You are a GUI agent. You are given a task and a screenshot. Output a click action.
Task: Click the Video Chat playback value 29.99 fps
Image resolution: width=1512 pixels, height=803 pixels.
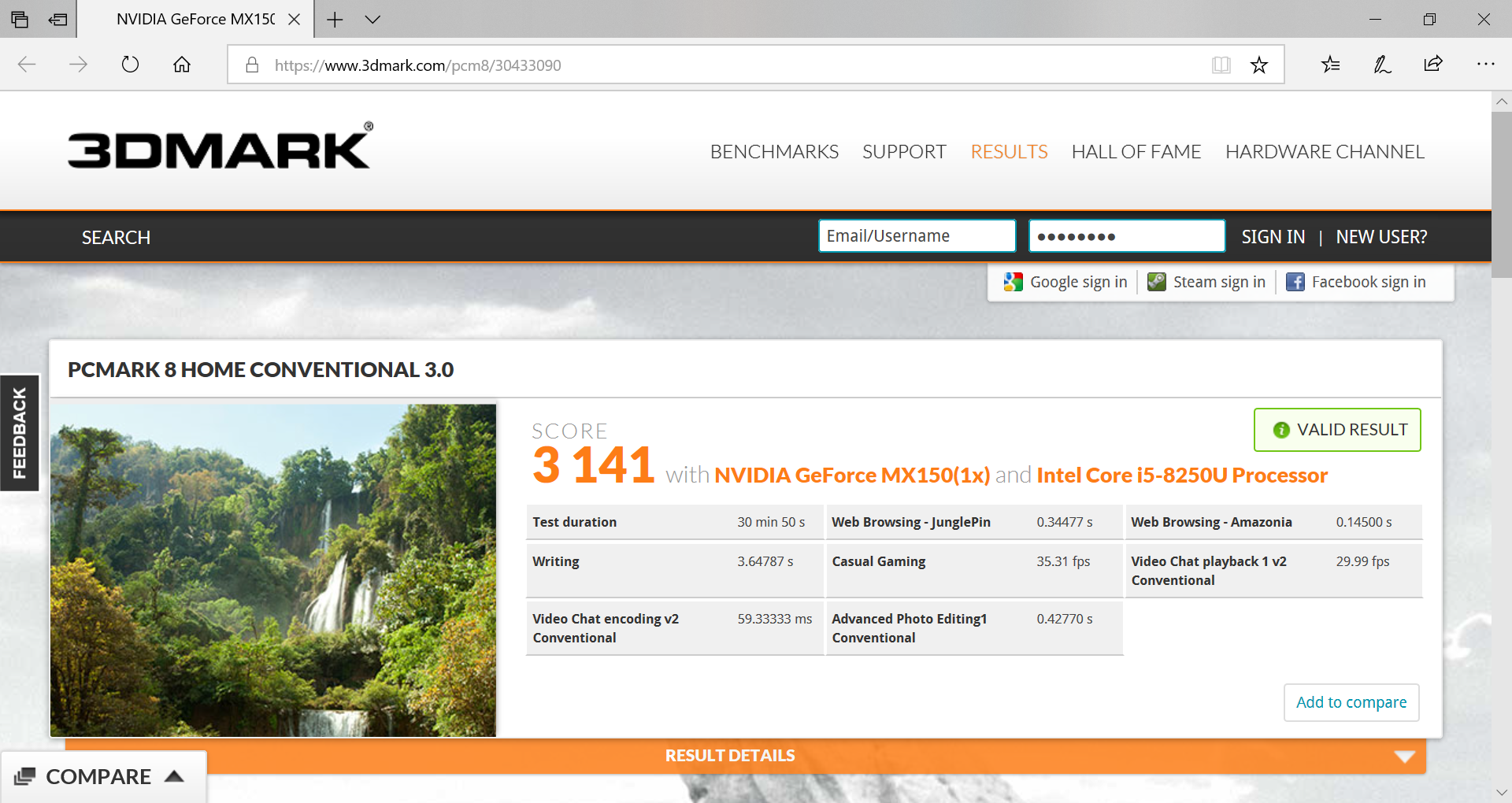point(1362,561)
